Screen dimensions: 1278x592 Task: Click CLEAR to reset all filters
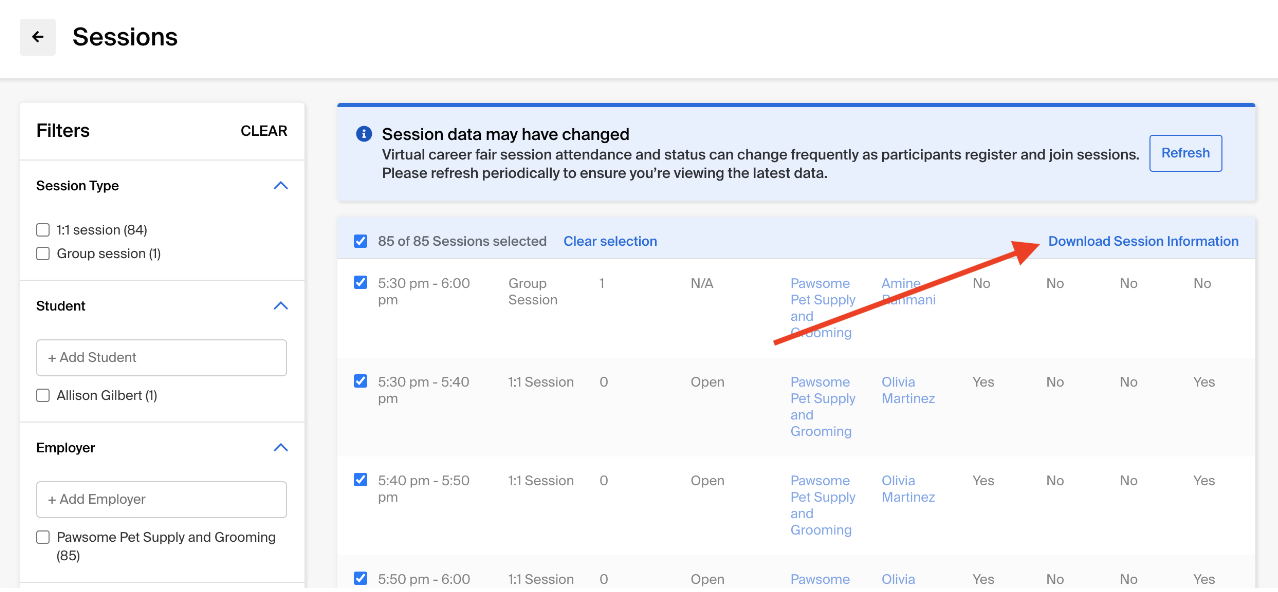click(263, 130)
